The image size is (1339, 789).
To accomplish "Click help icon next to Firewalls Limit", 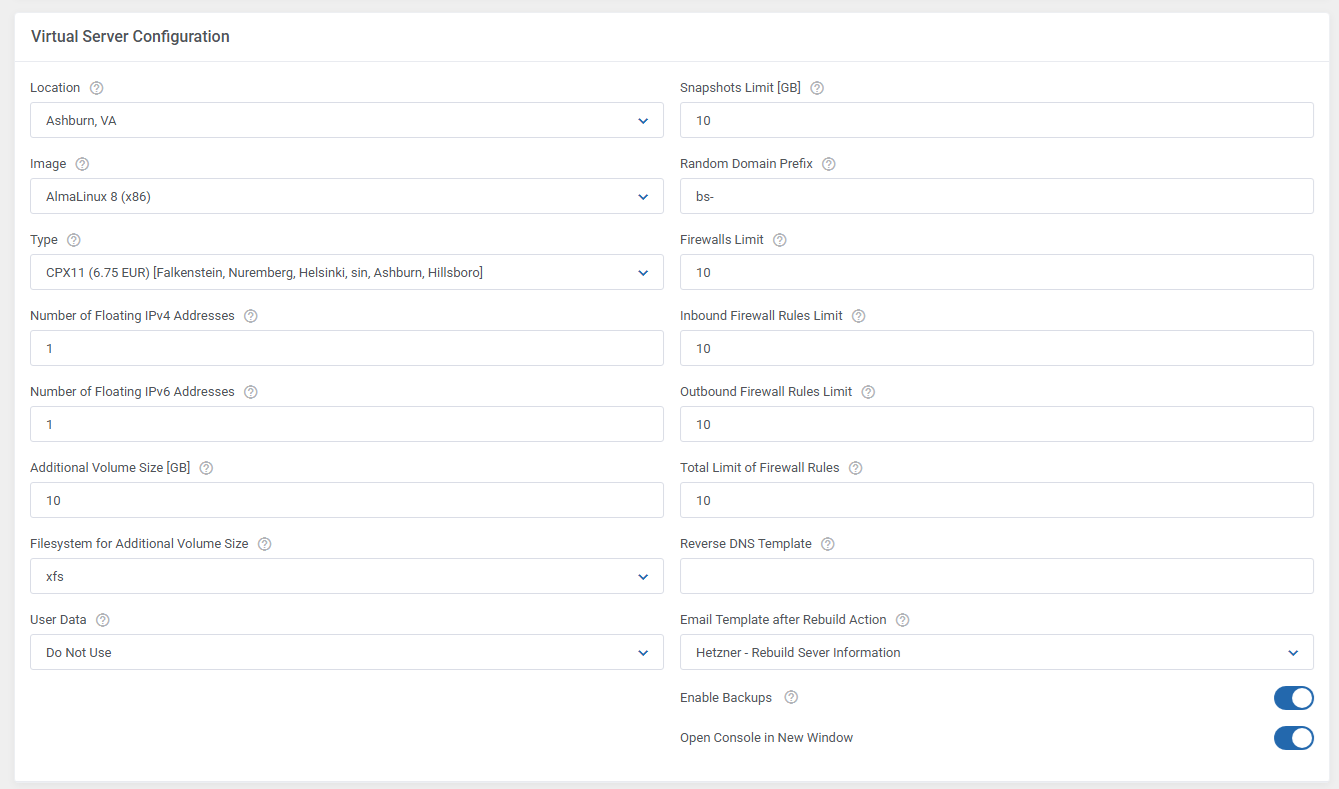I will point(780,240).
